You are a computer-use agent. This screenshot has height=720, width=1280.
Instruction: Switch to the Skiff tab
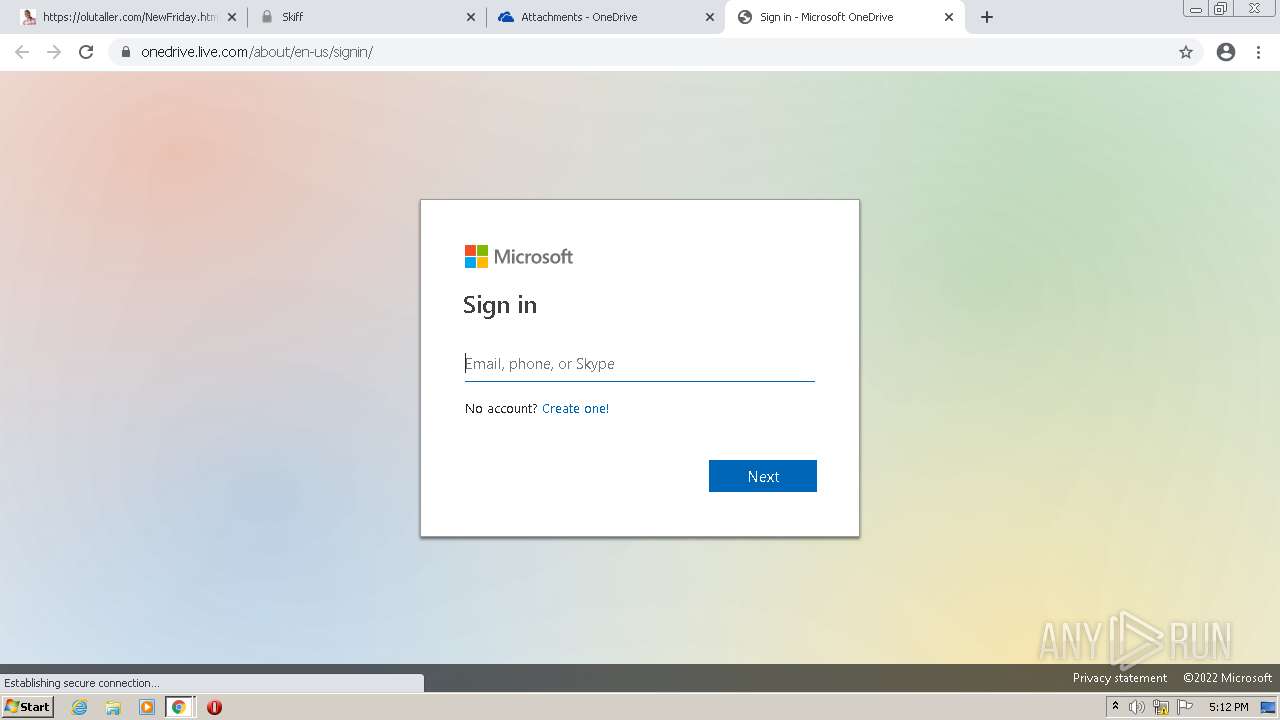coord(366,17)
